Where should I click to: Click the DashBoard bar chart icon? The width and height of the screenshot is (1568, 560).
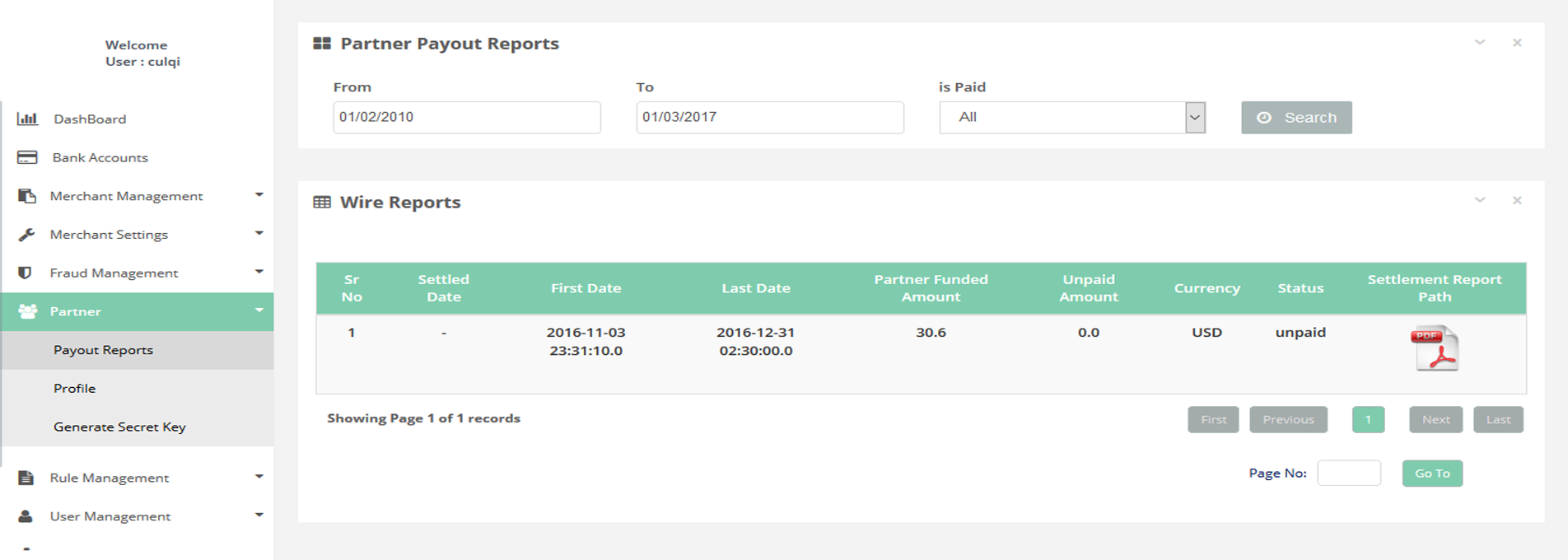click(x=27, y=119)
